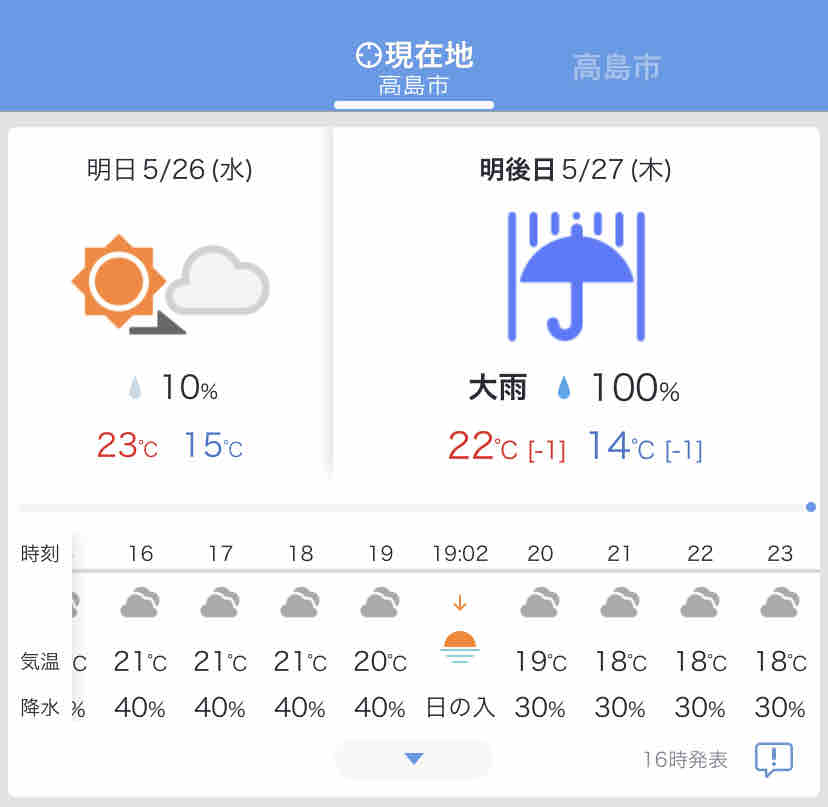Tap the 日の入 sunset label
This screenshot has height=807, width=828.
[460, 708]
